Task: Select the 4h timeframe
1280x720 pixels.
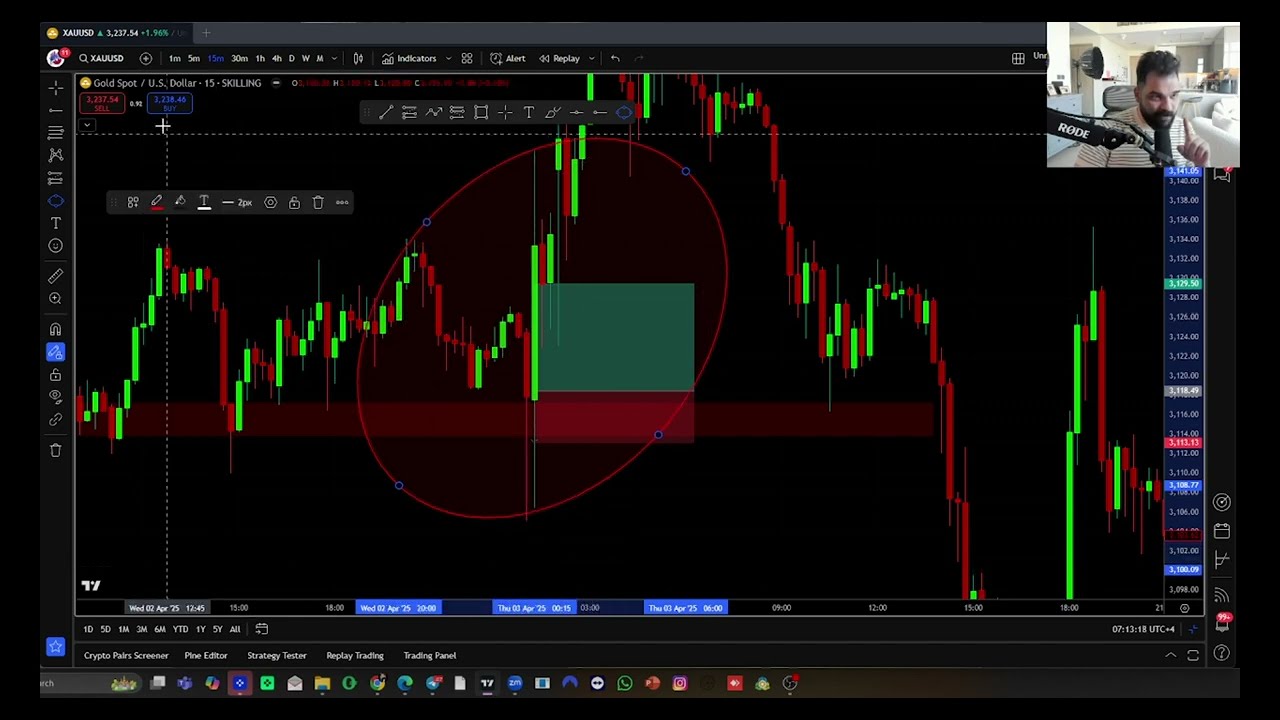Action: coord(277,58)
